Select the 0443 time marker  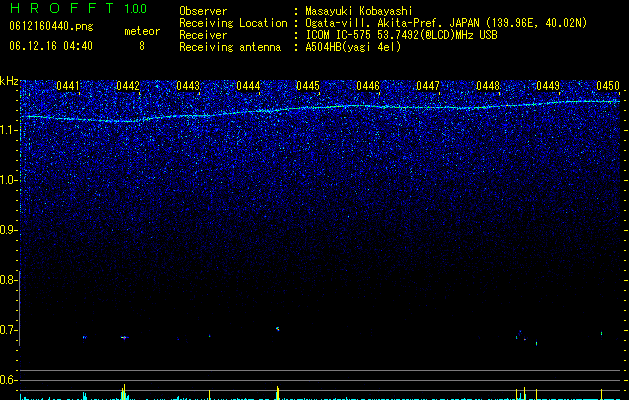188,86
